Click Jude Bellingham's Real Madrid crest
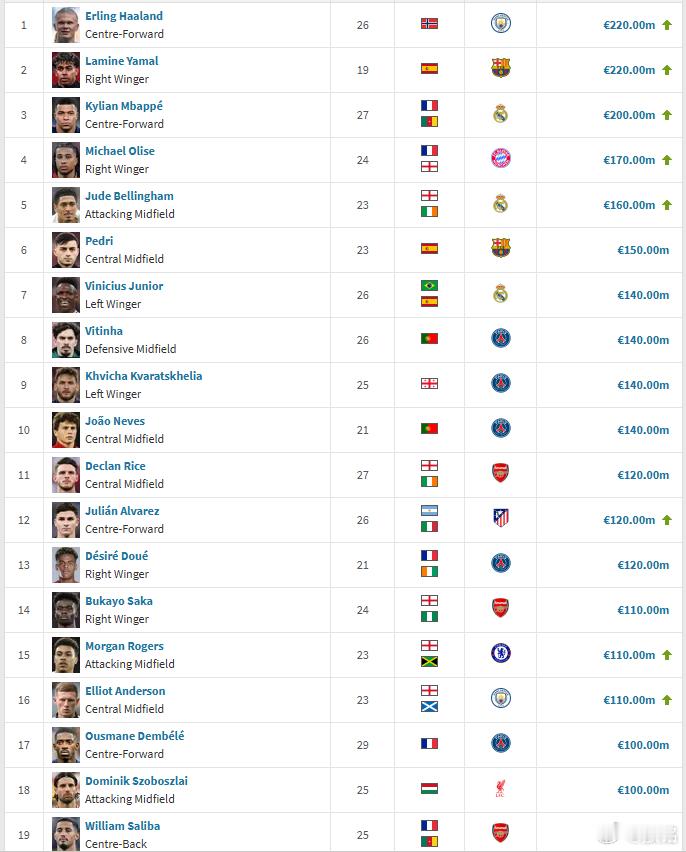This screenshot has height=852, width=686. coord(501,204)
